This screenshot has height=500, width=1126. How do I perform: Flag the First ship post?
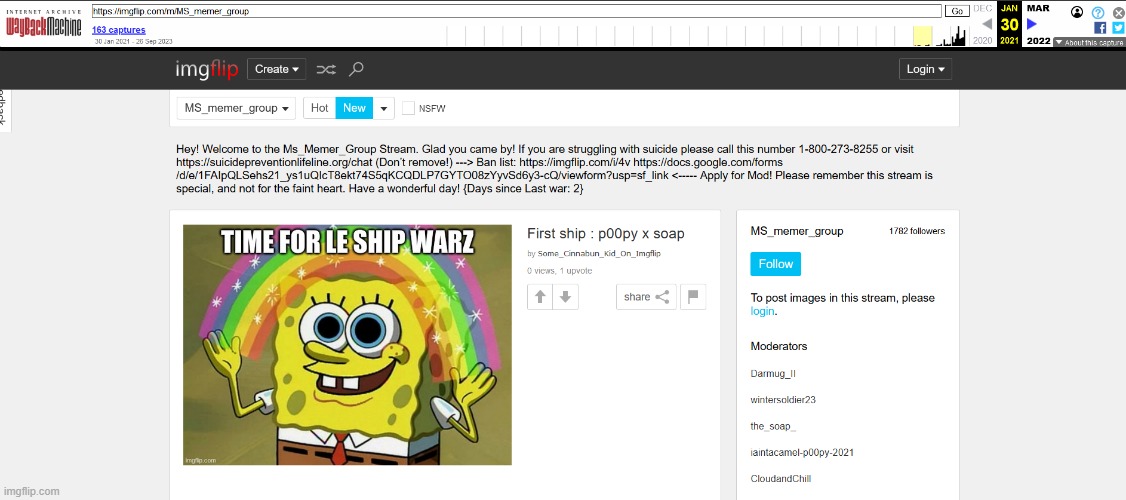click(x=693, y=297)
